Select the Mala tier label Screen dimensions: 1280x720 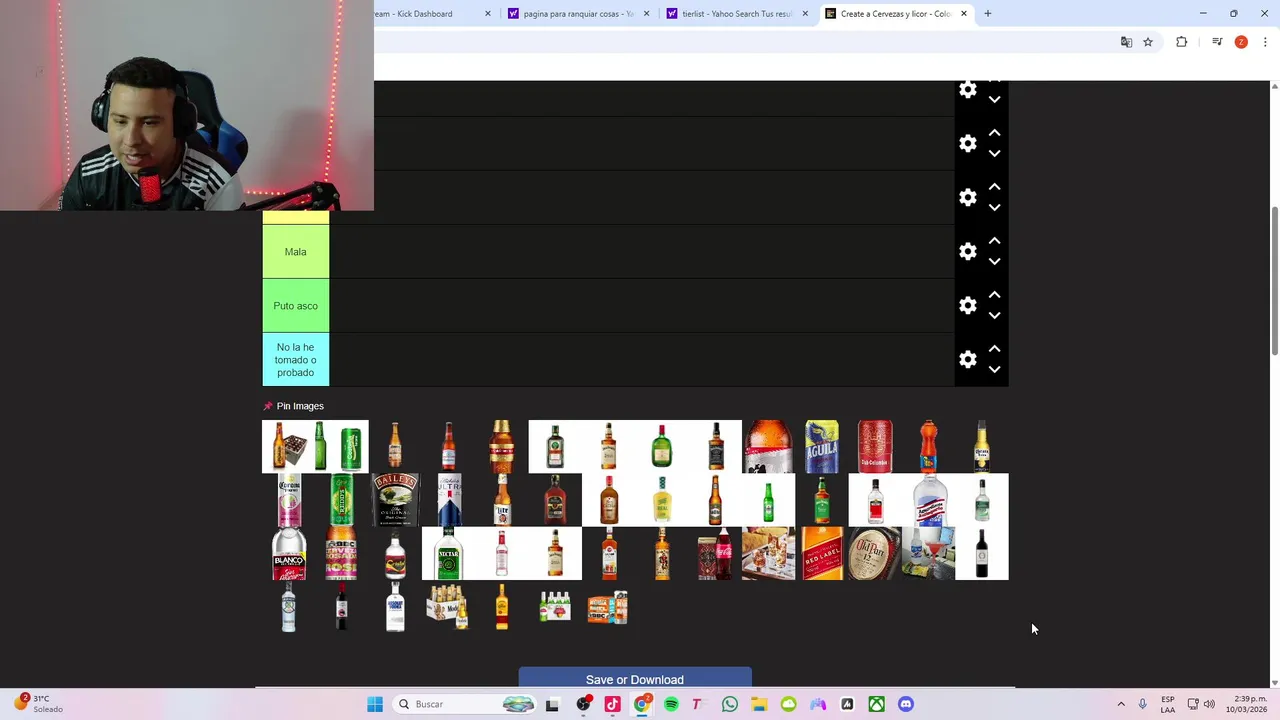tap(295, 252)
